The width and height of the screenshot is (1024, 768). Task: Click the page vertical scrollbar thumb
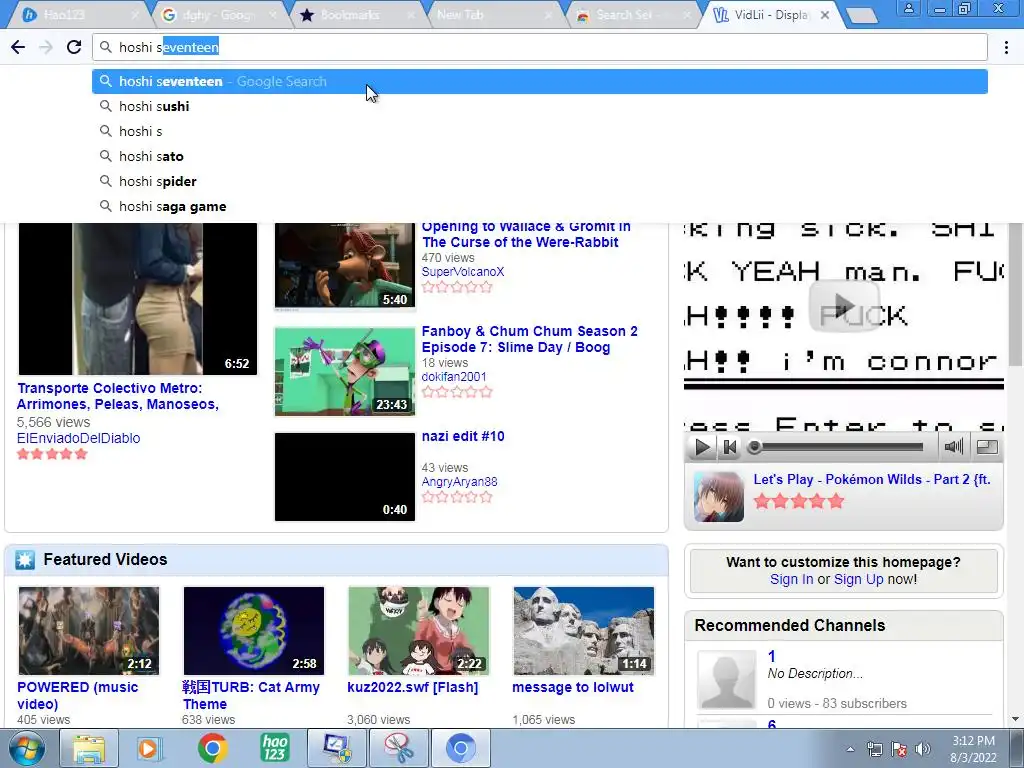[1016, 294]
